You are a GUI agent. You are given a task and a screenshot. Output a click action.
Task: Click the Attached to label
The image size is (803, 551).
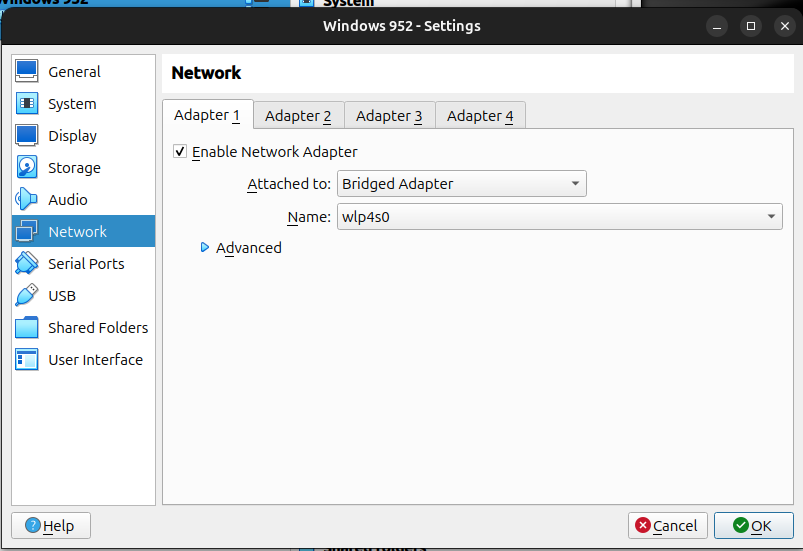(x=289, y=184)
